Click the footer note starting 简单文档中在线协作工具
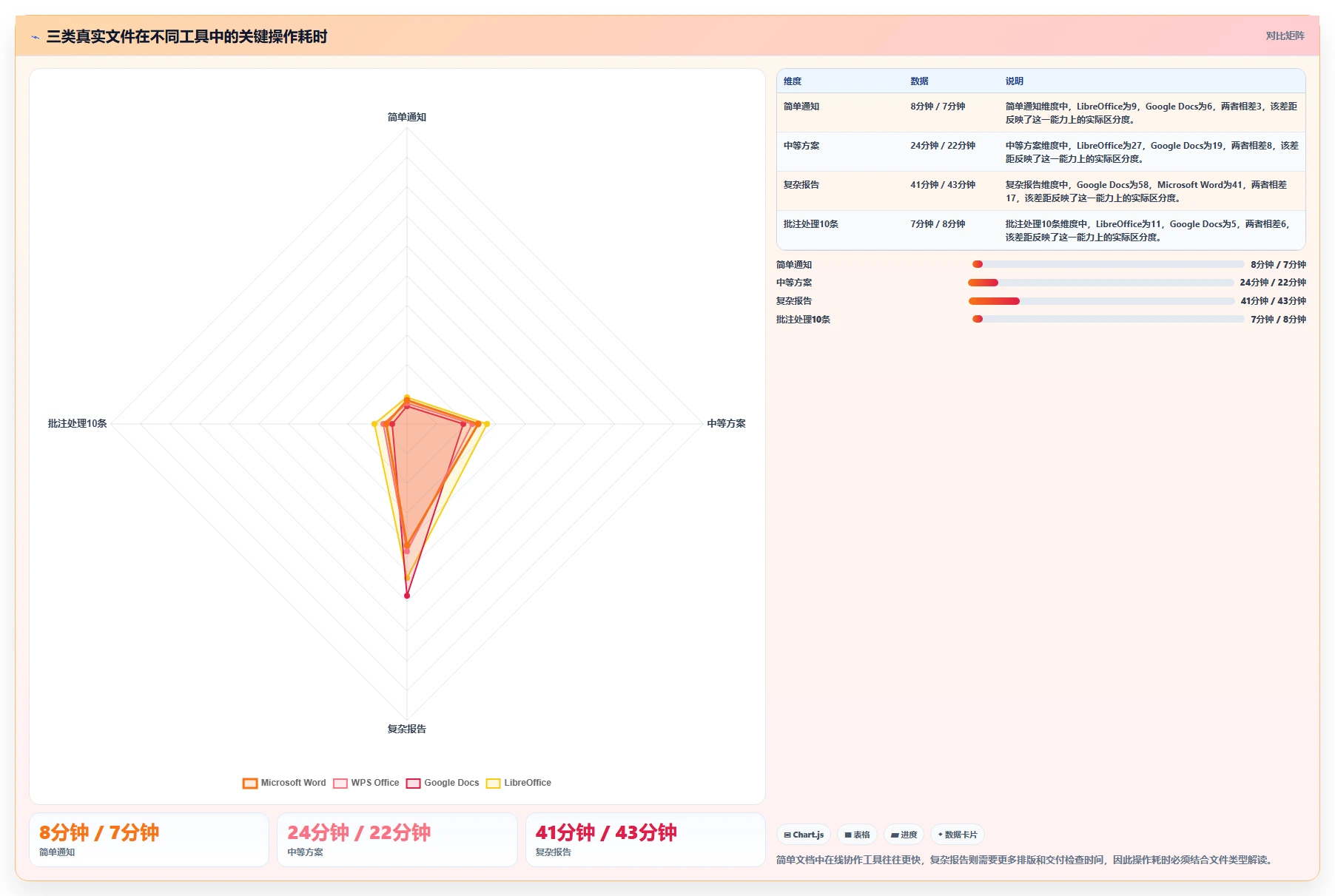The width and height of the screenshot is (1335, 896). tap(1026, 860)
